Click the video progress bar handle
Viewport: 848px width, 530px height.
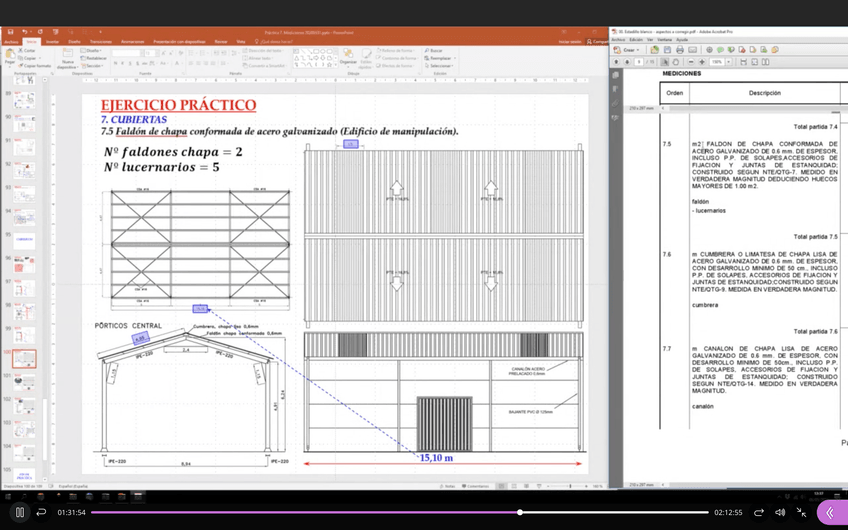click(x=519, y=512)
